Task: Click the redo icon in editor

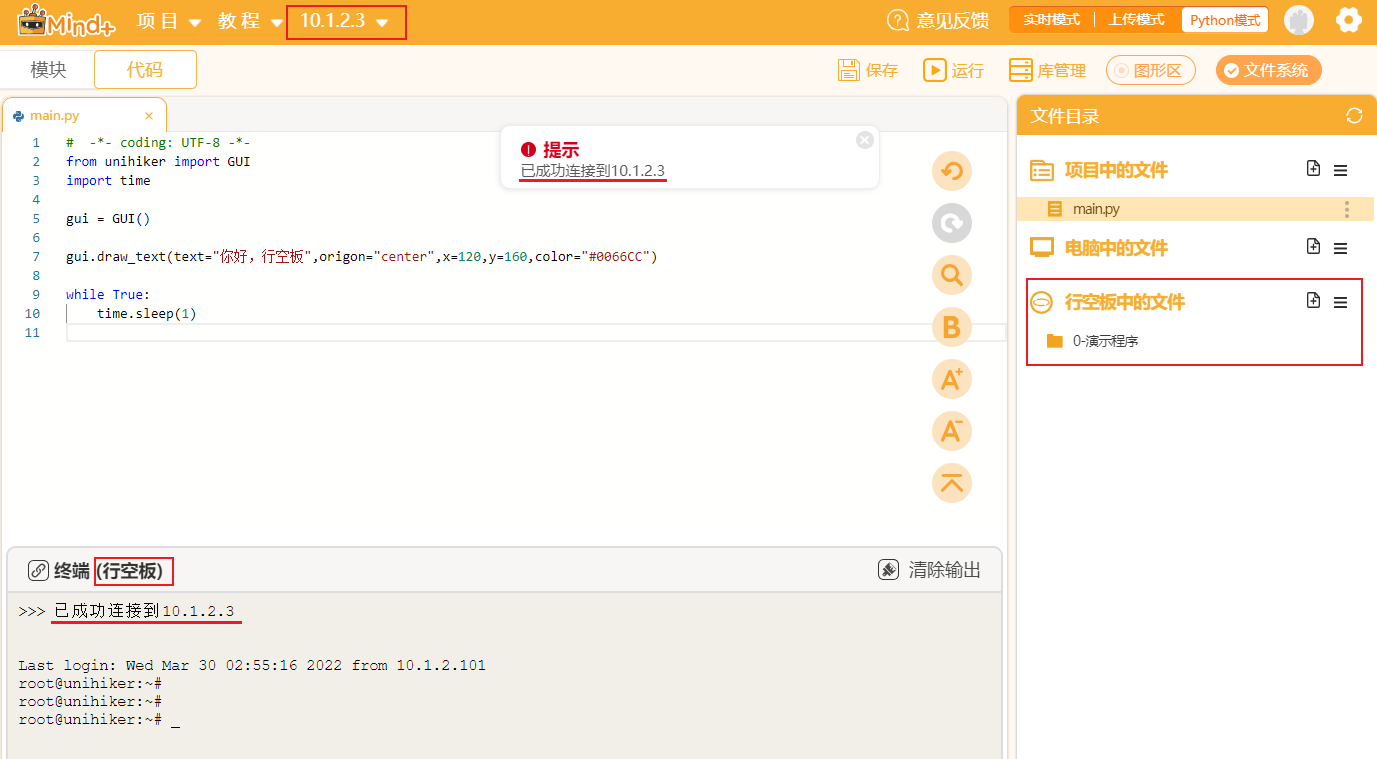Action: click(952, 223)
